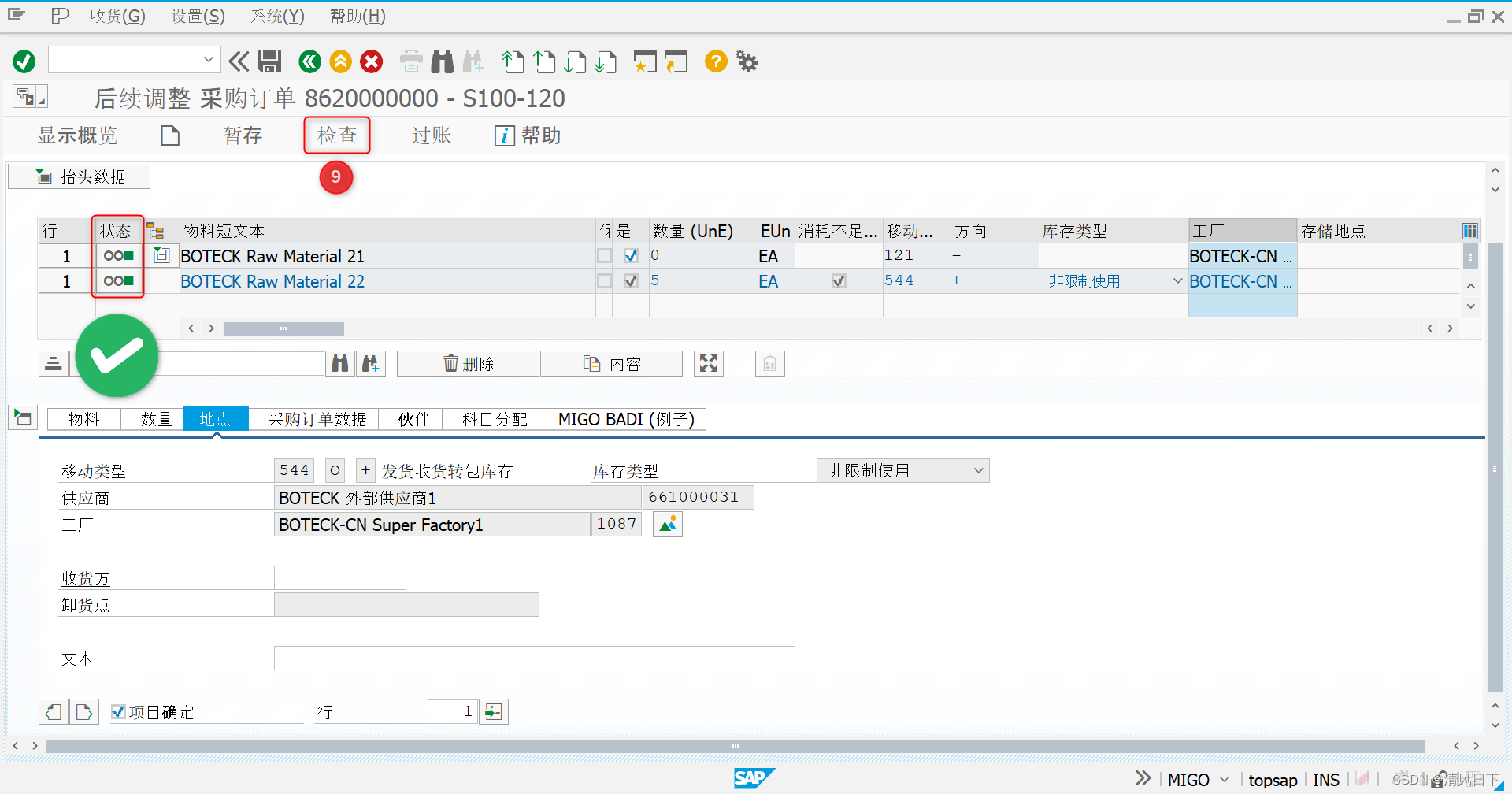1512x794 pixels.
Task: Toggle 是 checkbox in Raw Material 22 row
Action: 631,281
